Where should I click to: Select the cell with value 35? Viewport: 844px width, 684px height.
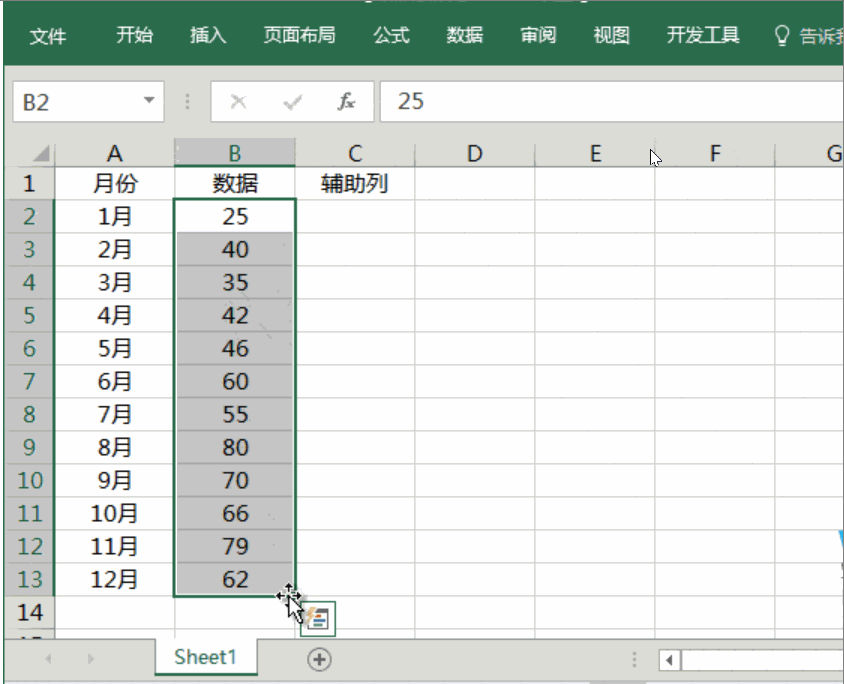coord(235,283)
